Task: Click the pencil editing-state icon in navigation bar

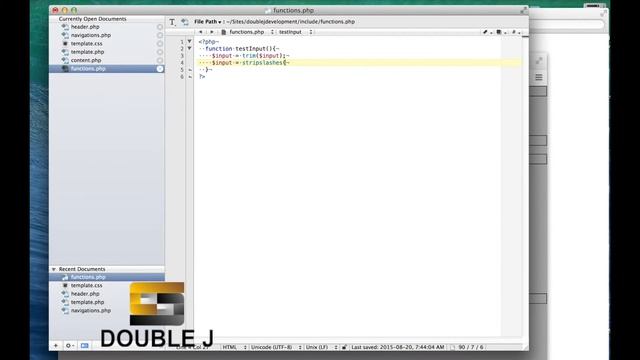Action: [x=485, y=32]
